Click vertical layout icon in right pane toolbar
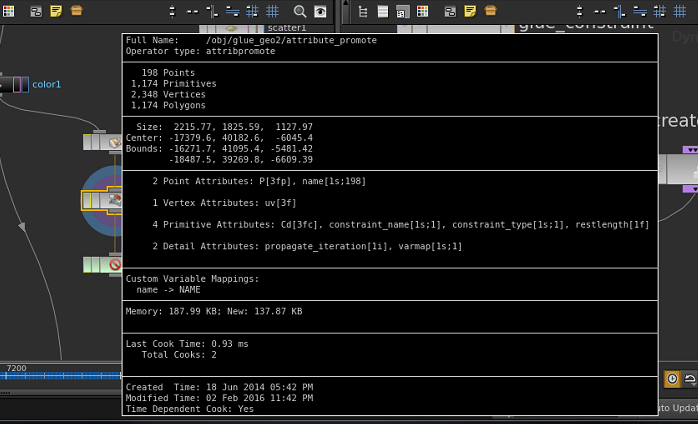This screenshot has height=424, width=698. pos(579,11)
